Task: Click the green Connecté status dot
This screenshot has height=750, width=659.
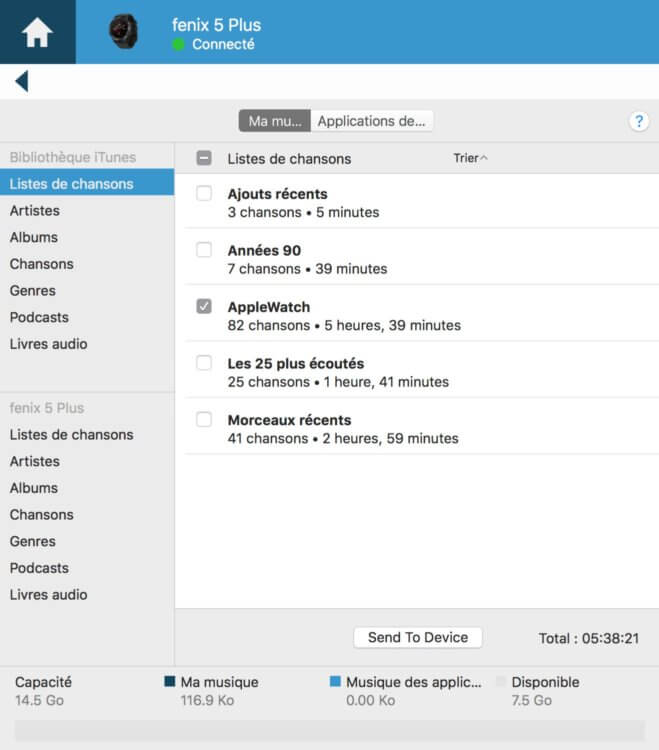Action: [178, 44]
